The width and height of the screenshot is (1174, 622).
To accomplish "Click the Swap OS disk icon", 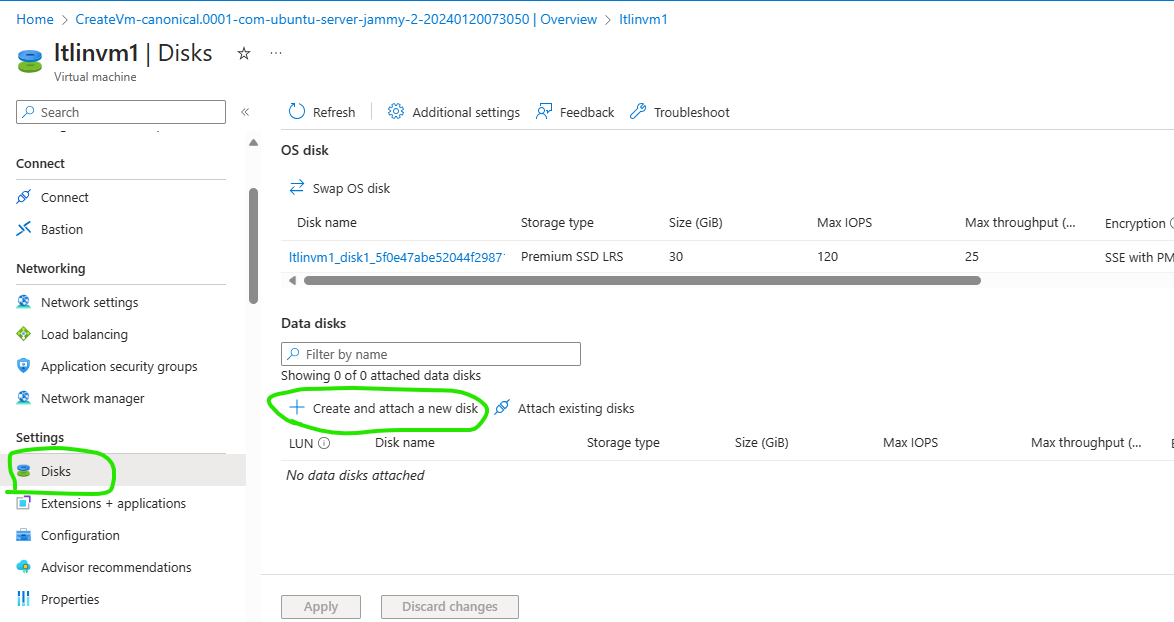I will 297,187.
